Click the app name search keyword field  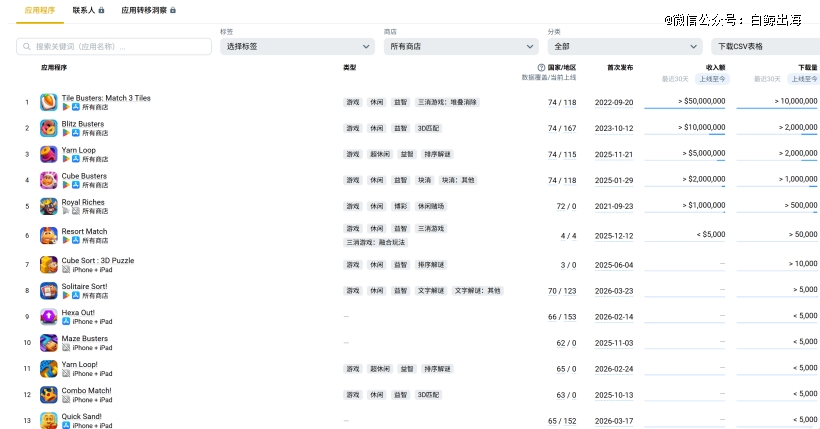(113, 46)
